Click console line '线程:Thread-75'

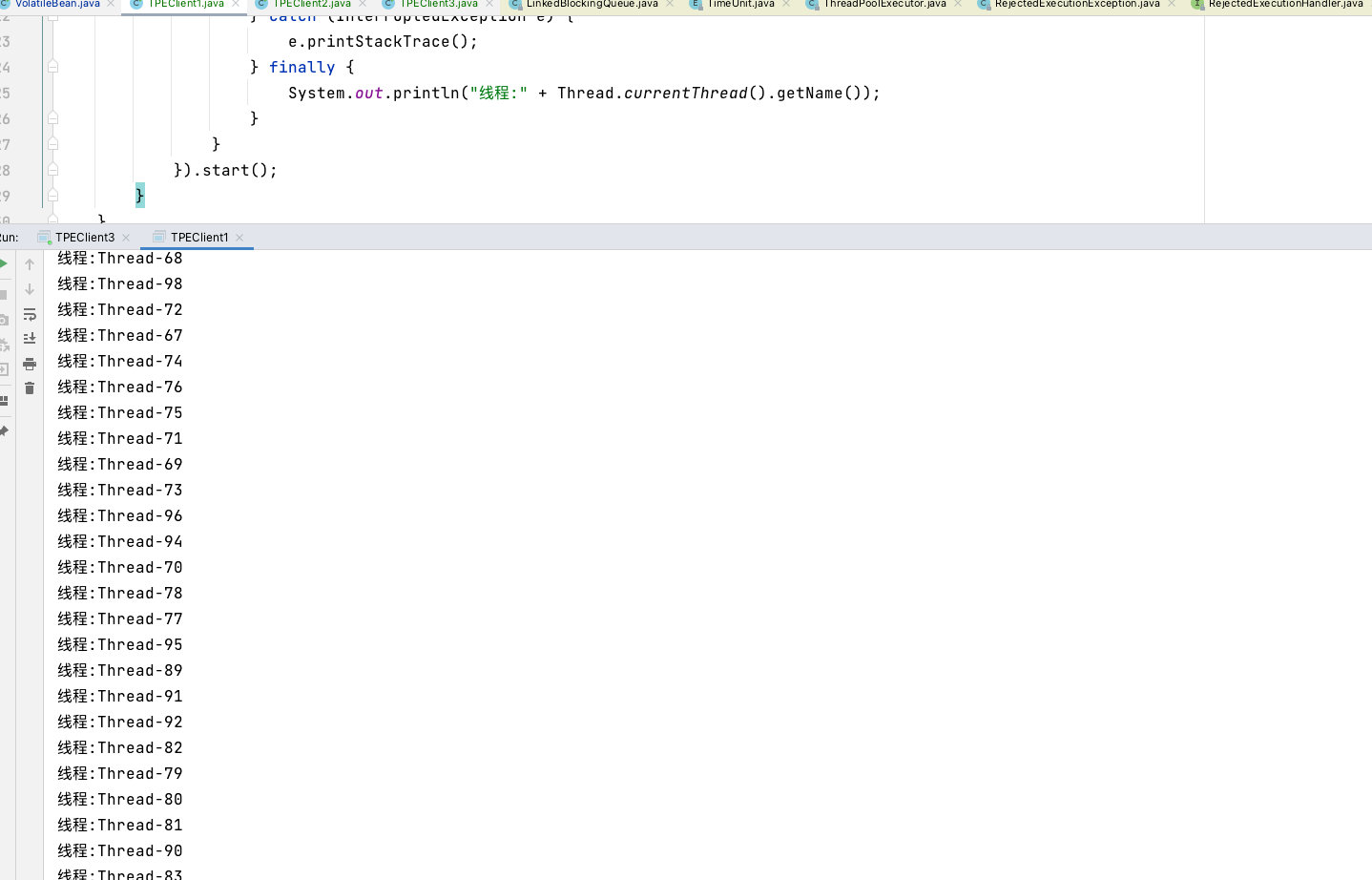(119, 412)
